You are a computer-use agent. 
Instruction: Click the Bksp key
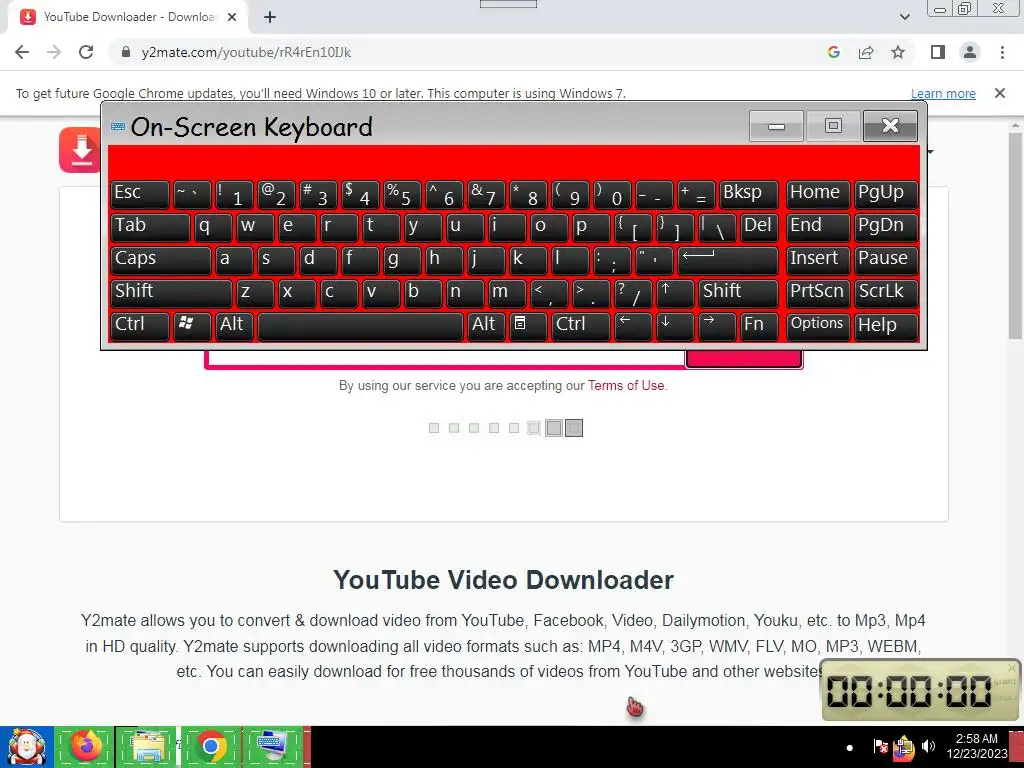pos(749,194)
